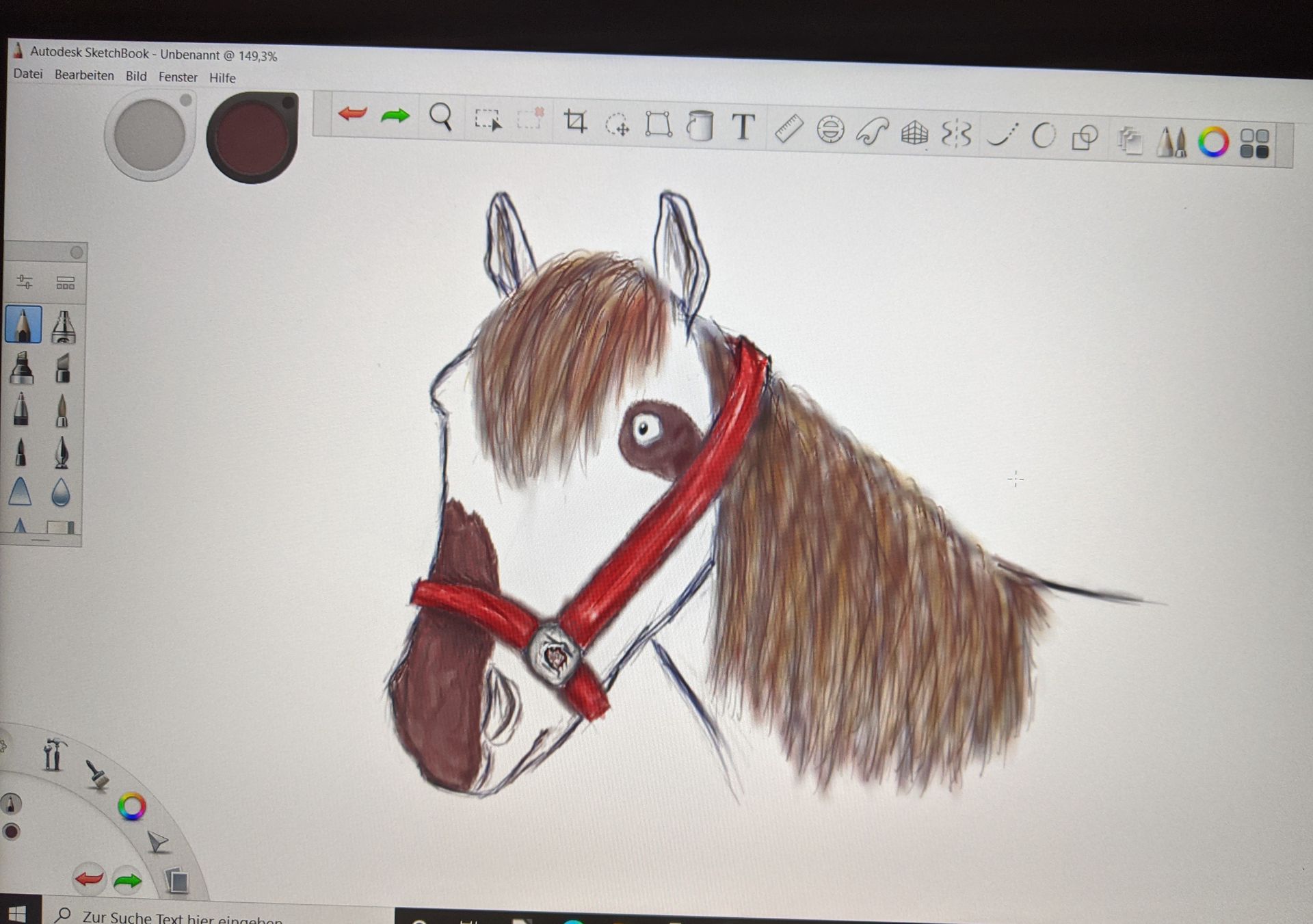Open the lagoon Brushes paintbrush icon
Image resolution: width=1313 pixels, height=924 pixels.
click(x=96, y=775)
